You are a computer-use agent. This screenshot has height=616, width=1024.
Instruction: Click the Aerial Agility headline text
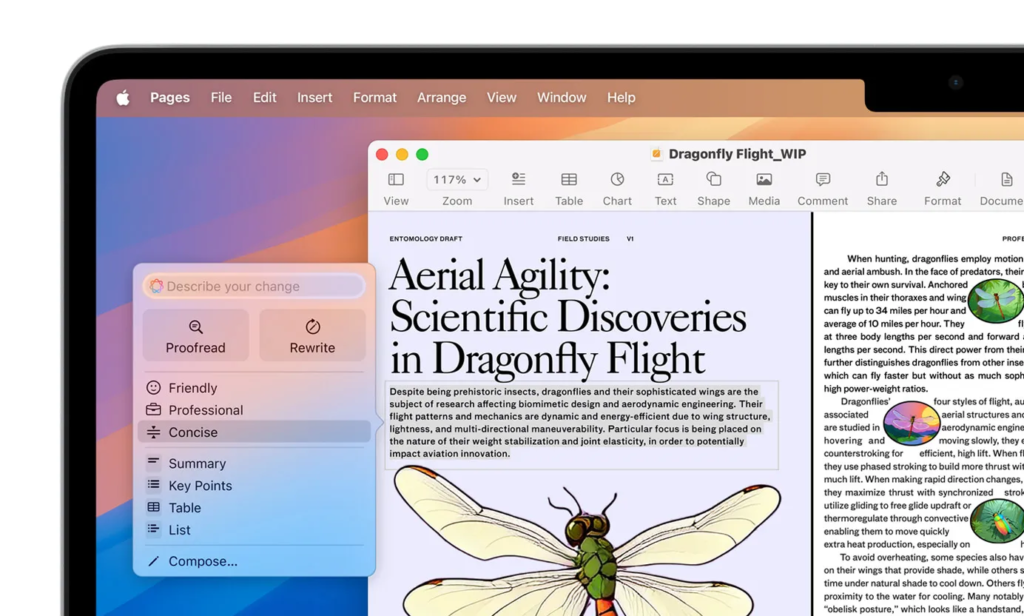(x=568, y=317)
